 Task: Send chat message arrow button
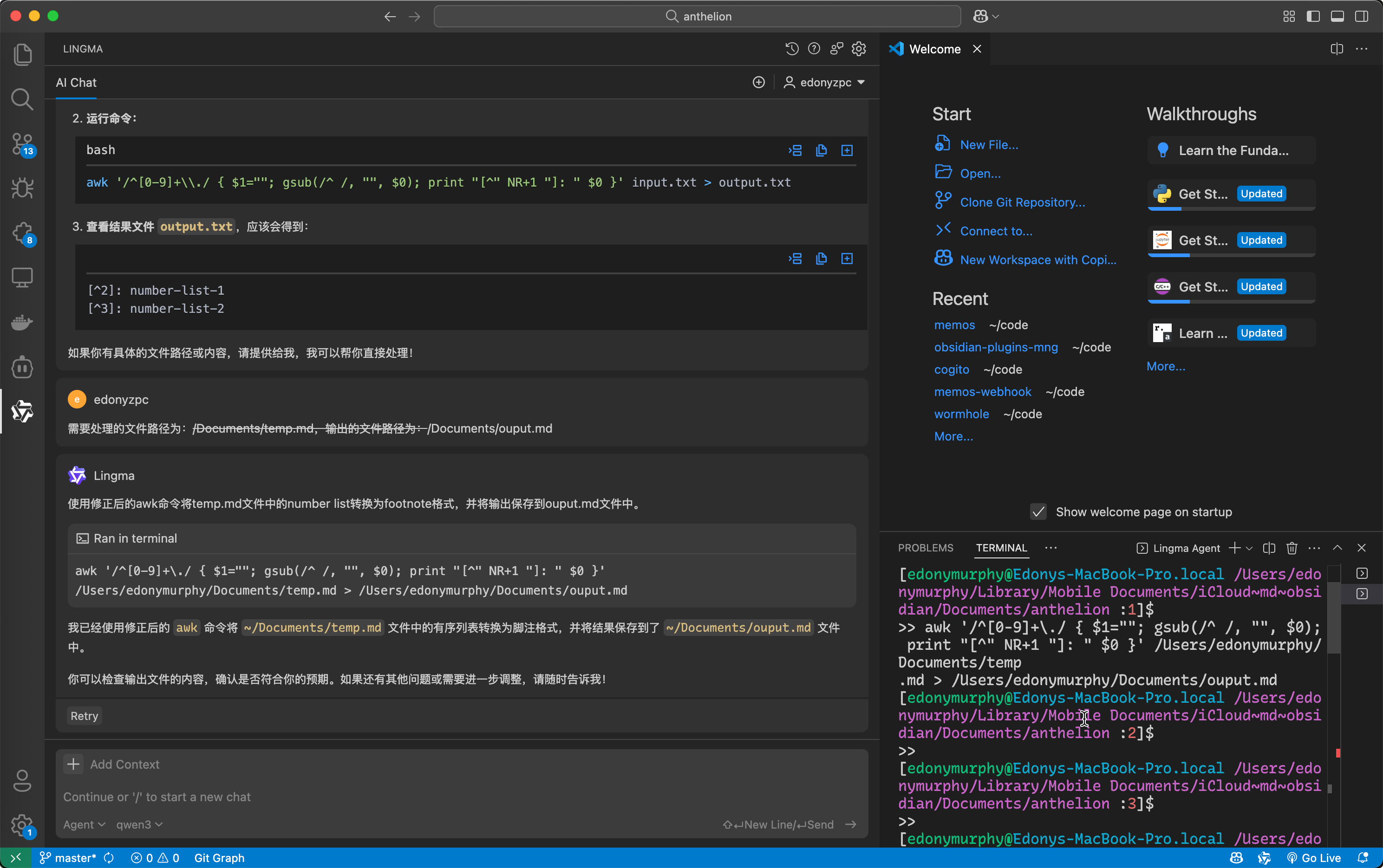[851, 824]
